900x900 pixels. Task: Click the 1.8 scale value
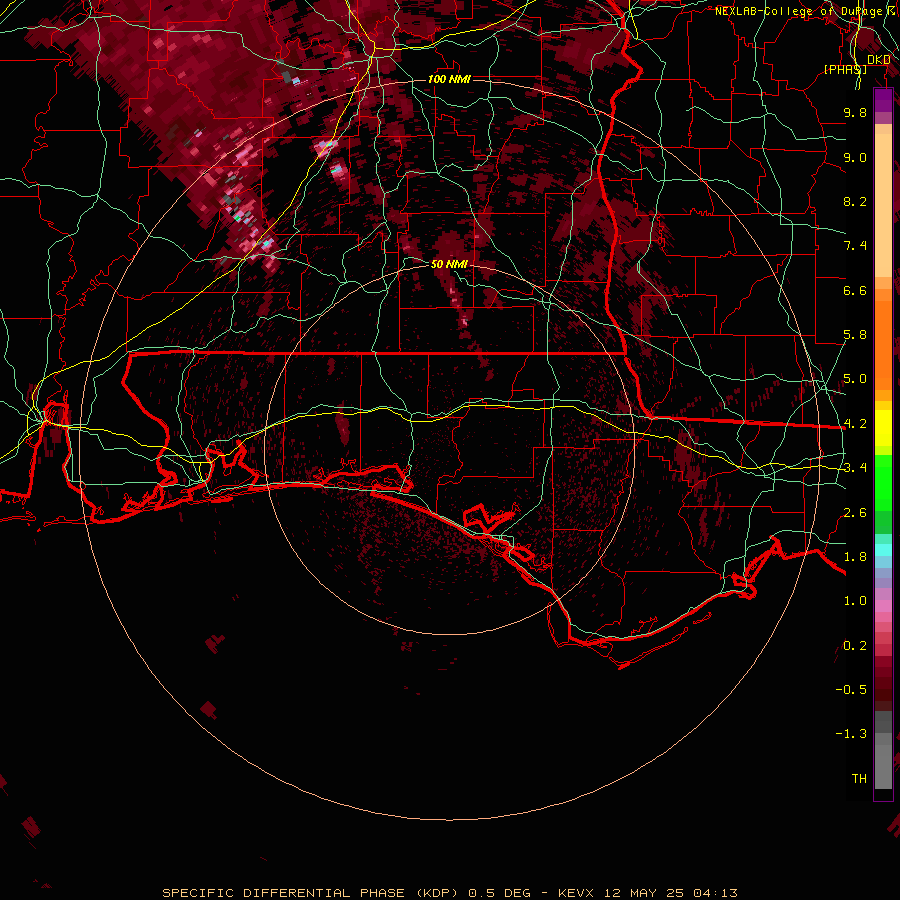point(855,557)
